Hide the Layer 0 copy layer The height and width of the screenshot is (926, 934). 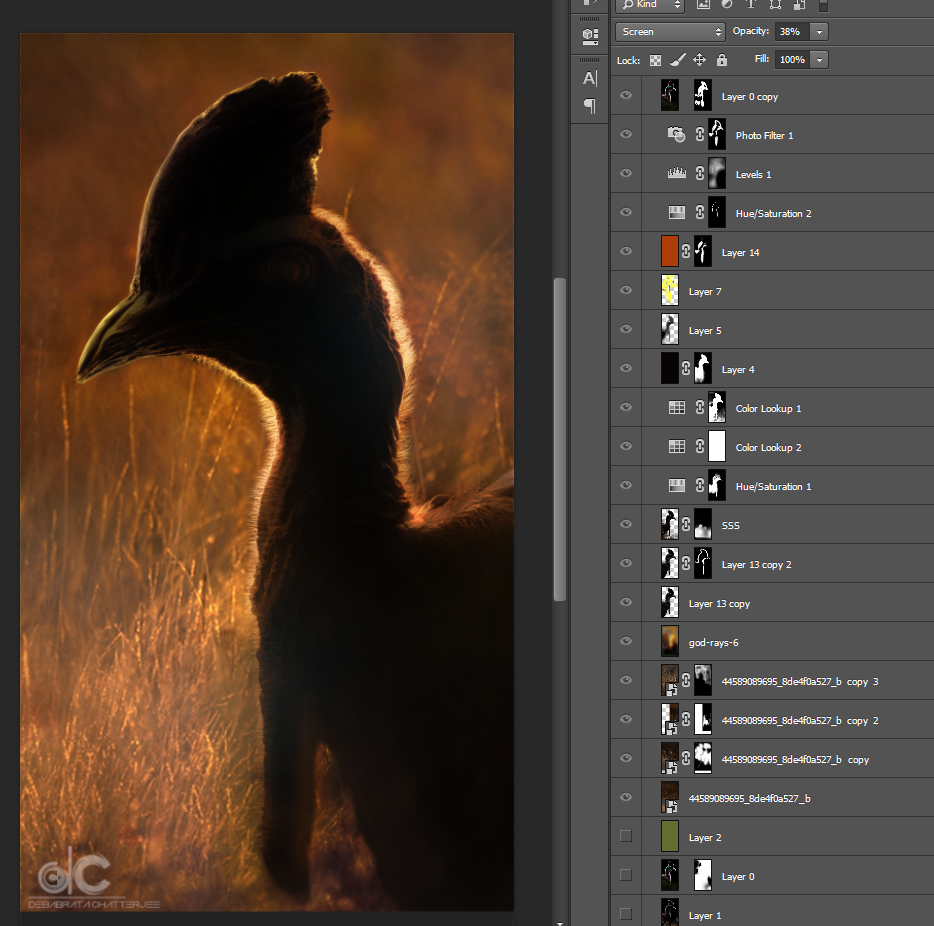[x=626, y=95]
